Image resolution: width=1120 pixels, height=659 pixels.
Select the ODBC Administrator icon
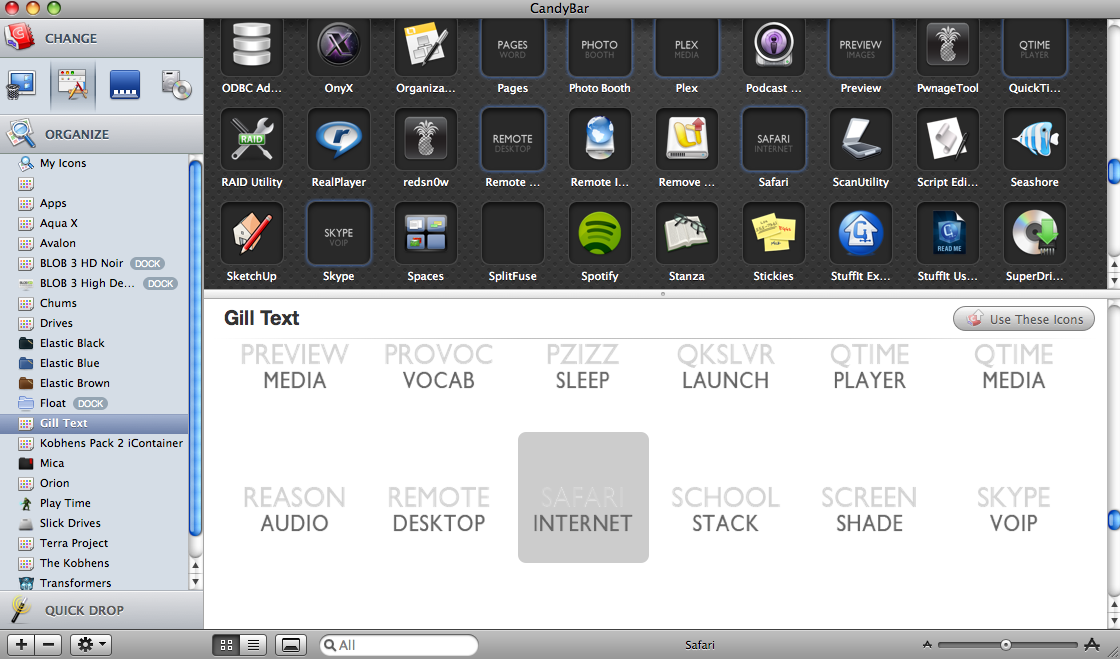coord(251,45)
